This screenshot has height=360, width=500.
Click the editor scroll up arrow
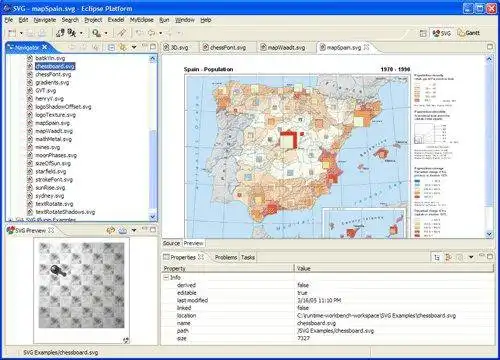[x=489, y=59]
